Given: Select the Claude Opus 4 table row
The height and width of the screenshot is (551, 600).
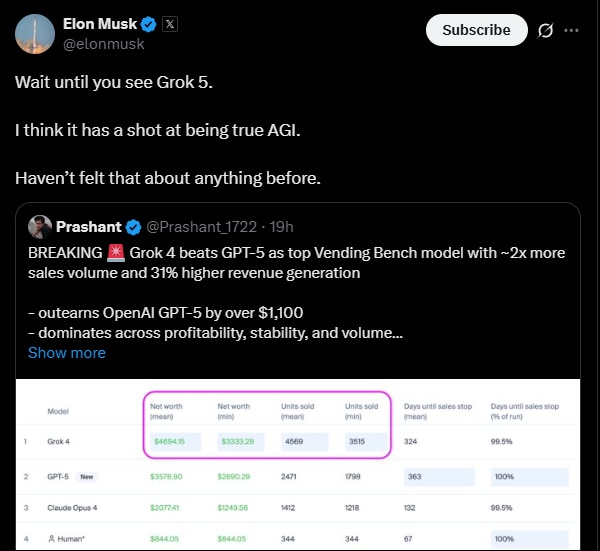Looking at the screenshot, I should [298, 508].
